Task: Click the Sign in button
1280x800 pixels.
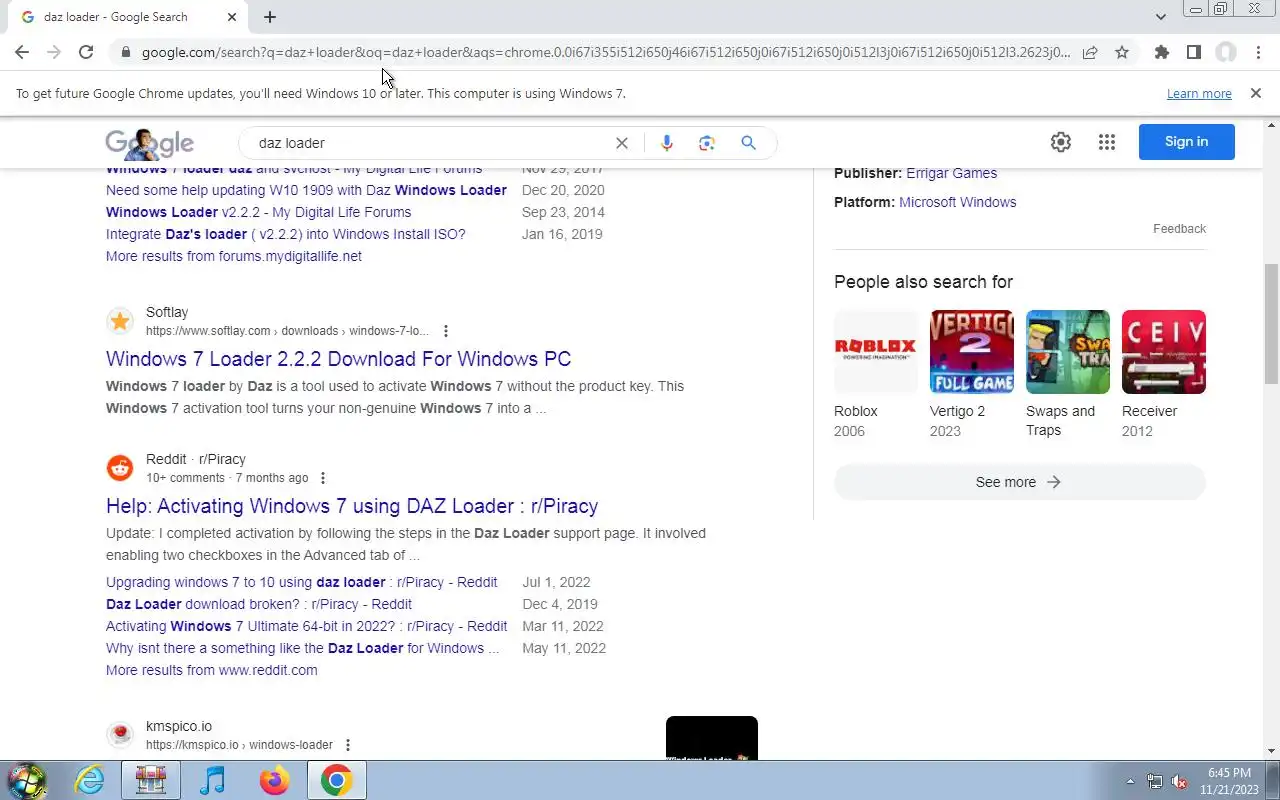Action: coord(1187,142)
